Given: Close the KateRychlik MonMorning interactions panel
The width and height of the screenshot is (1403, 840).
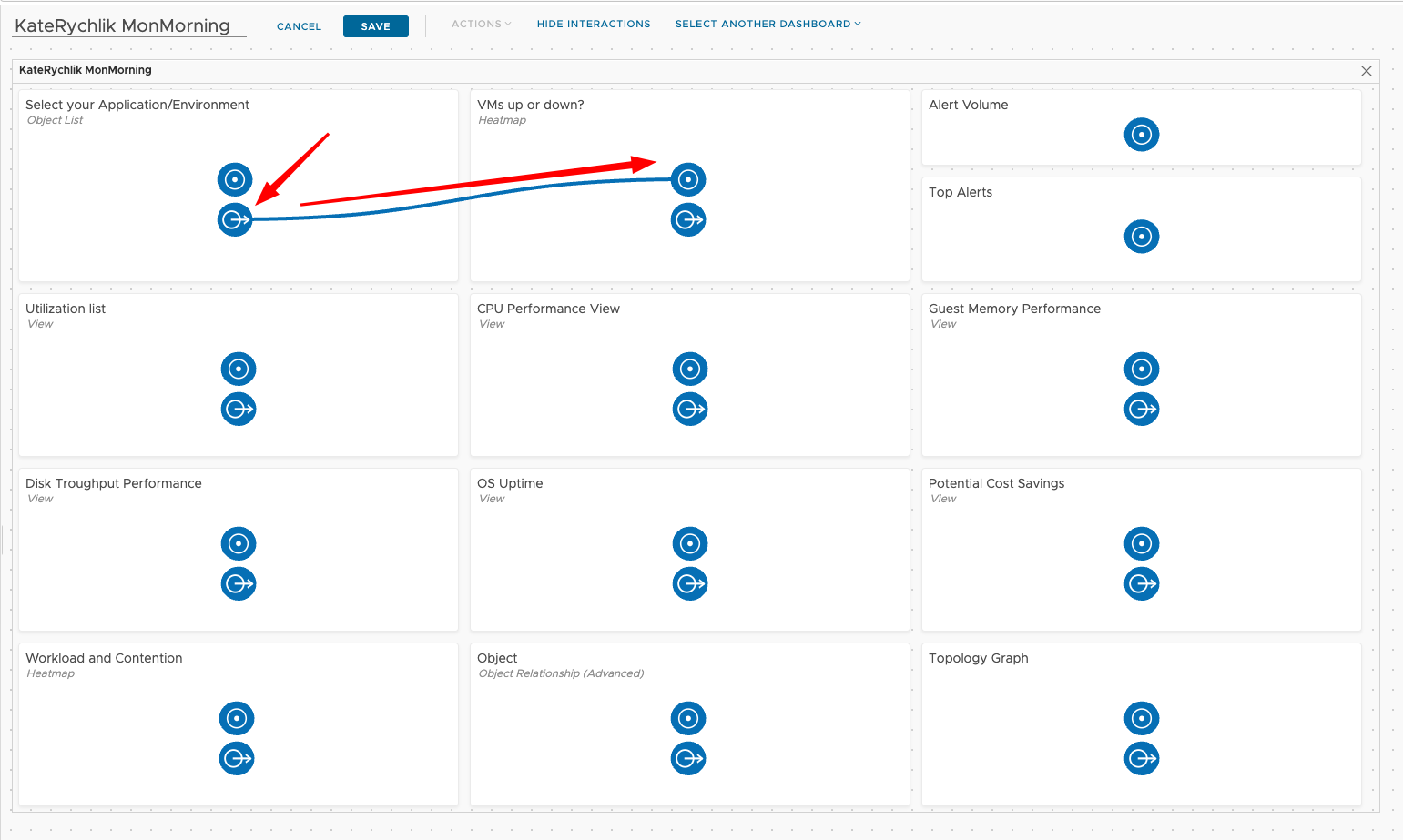Looking at the screenshot, I should pos(1366,70).
